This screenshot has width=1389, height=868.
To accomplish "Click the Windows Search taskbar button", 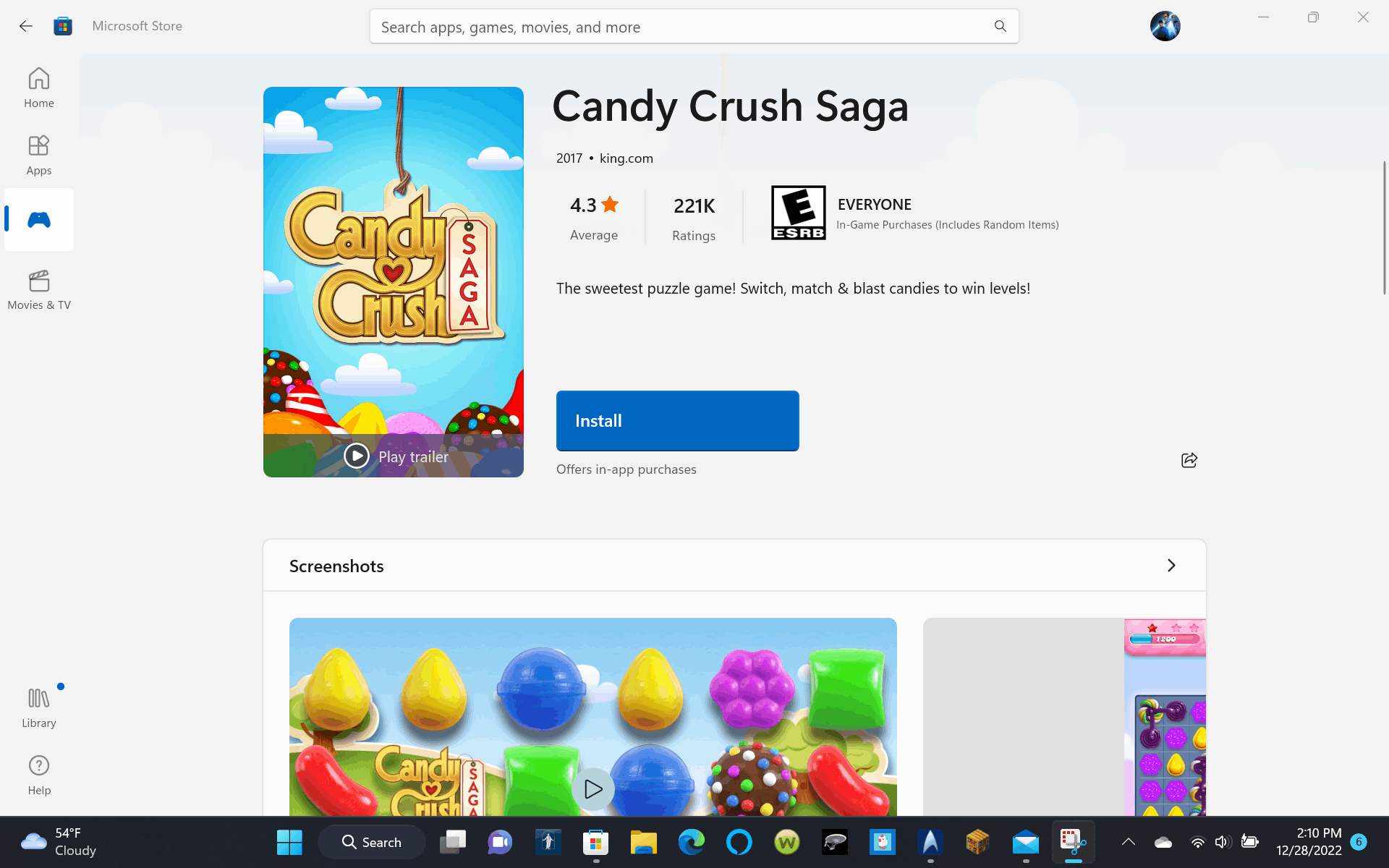I will 371,841.
